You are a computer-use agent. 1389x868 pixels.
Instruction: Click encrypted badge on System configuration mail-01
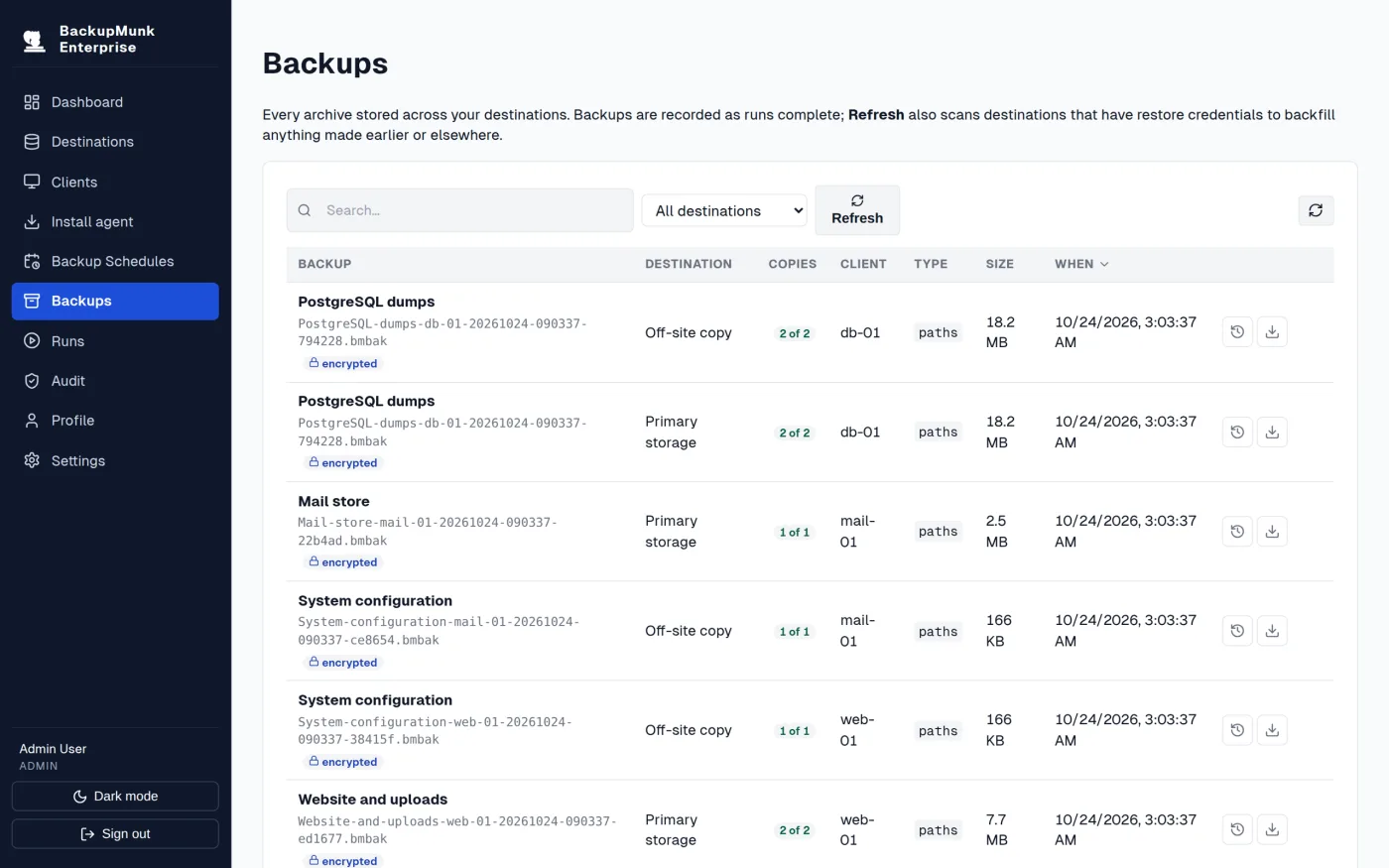[x=342, y=663]
